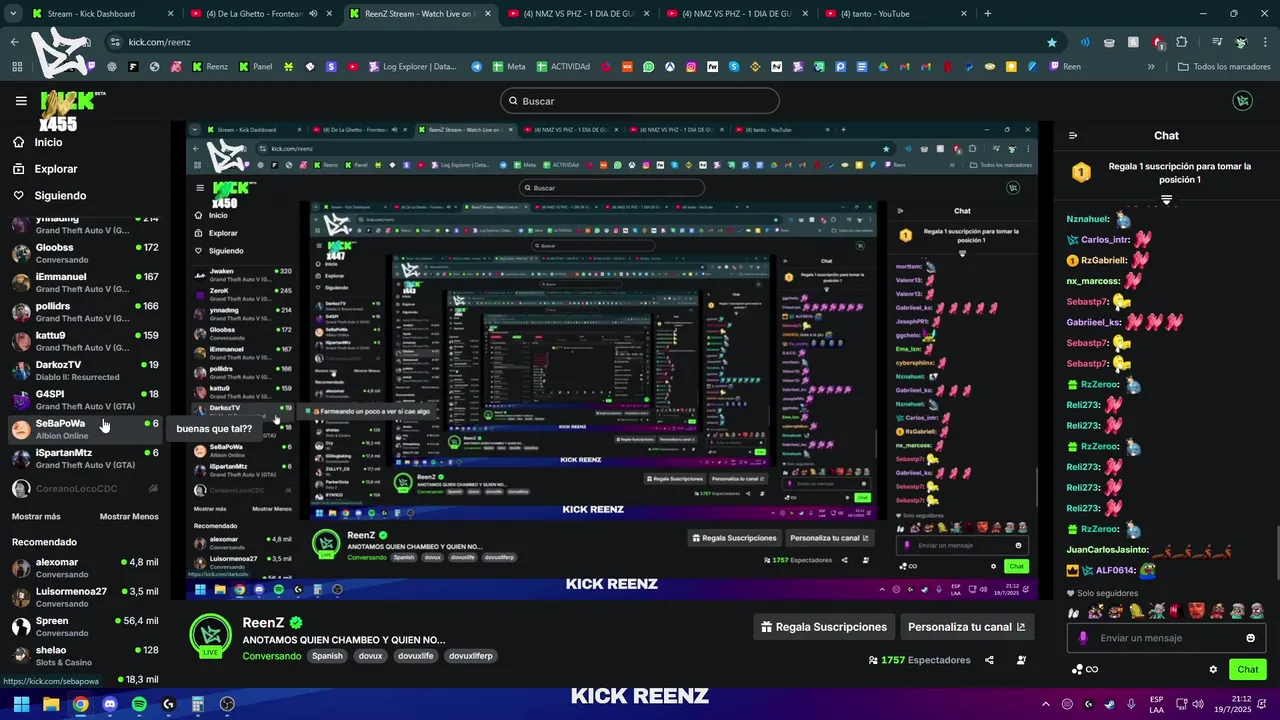Open Telegram bookmark icon
Screen dimensions: 1280x720
[x=476, y=67]
